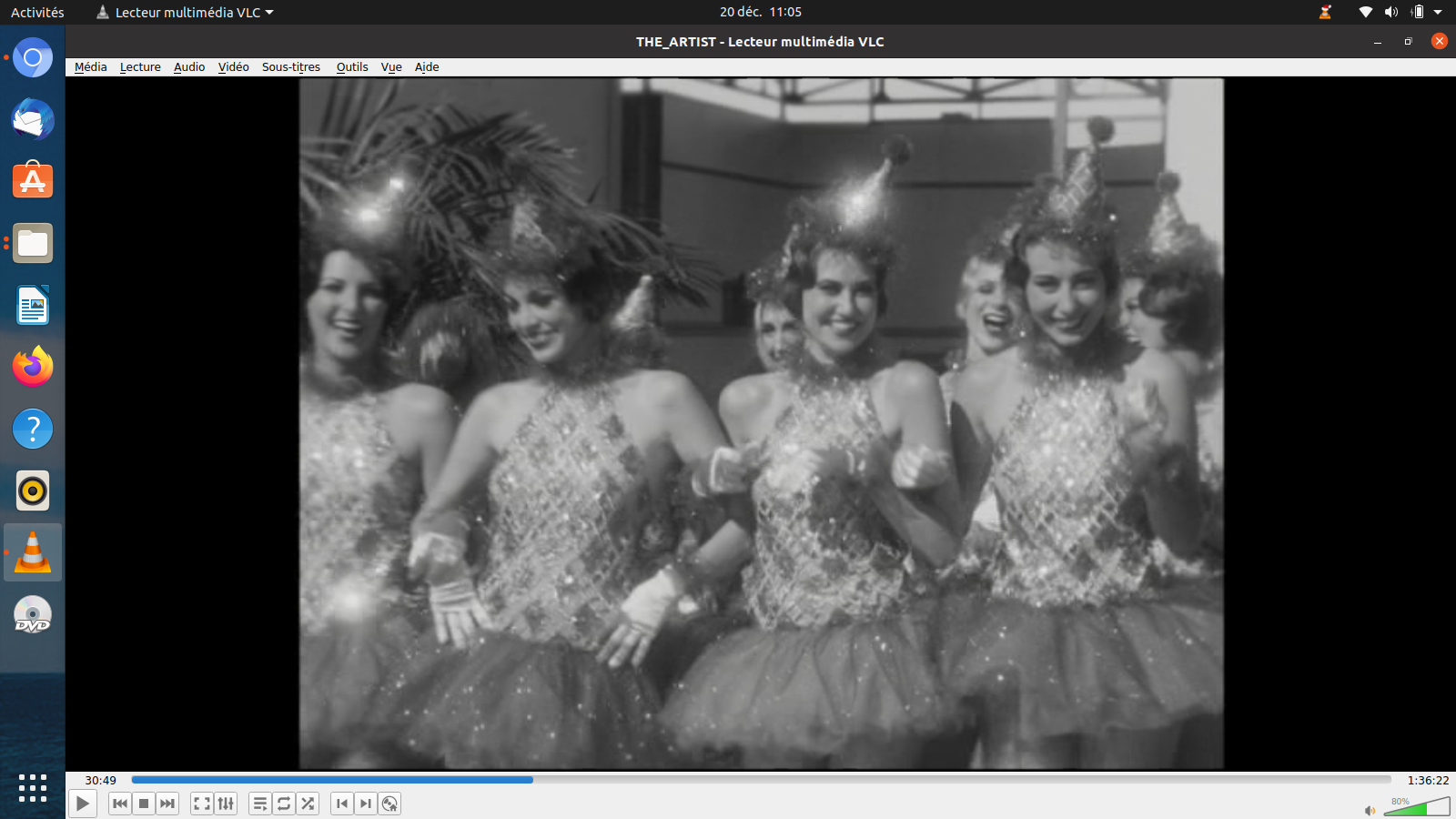Stop playback with the square stop button

[x=144, y=804]
